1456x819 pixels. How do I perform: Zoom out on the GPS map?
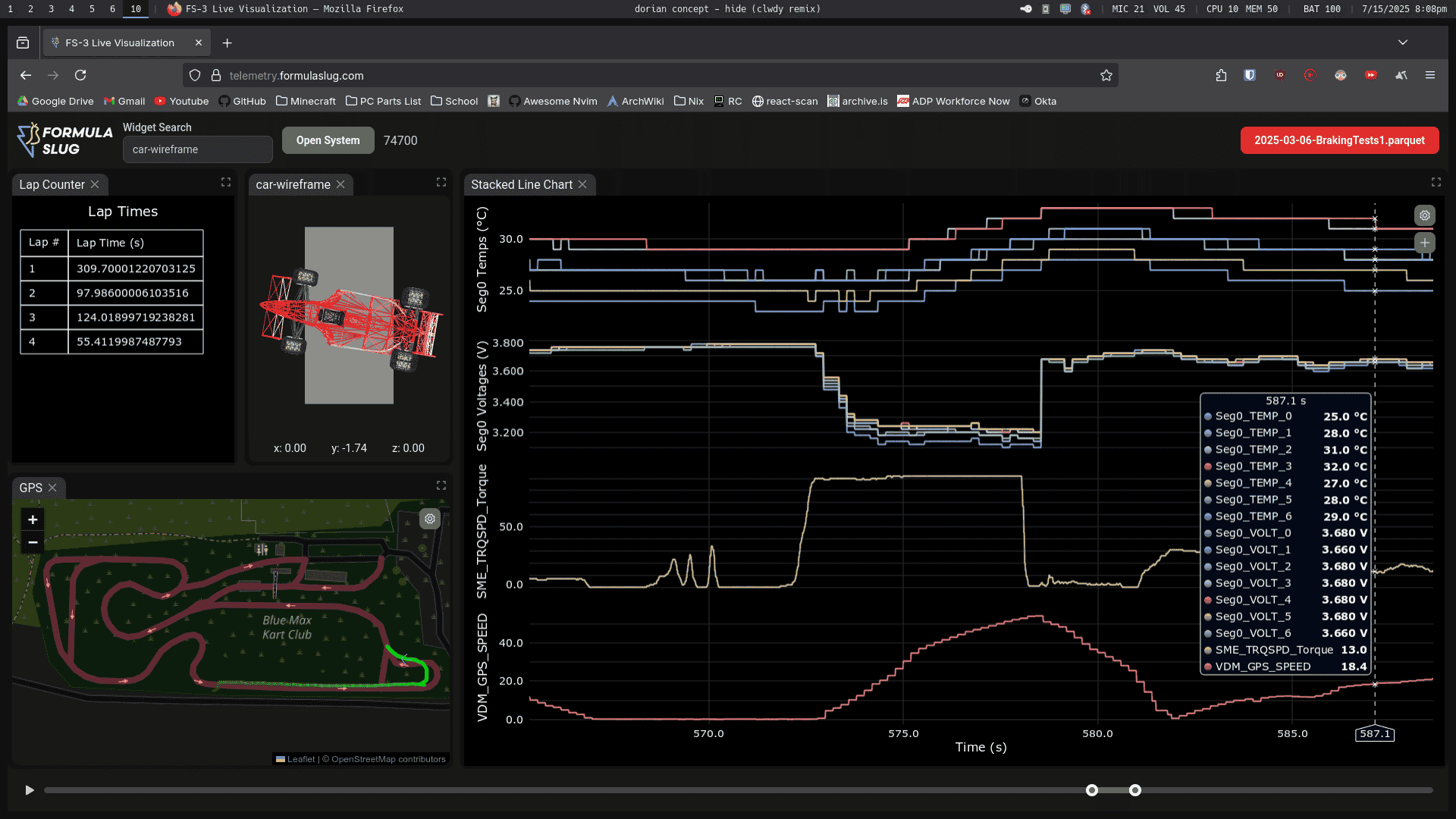[33, 542]
